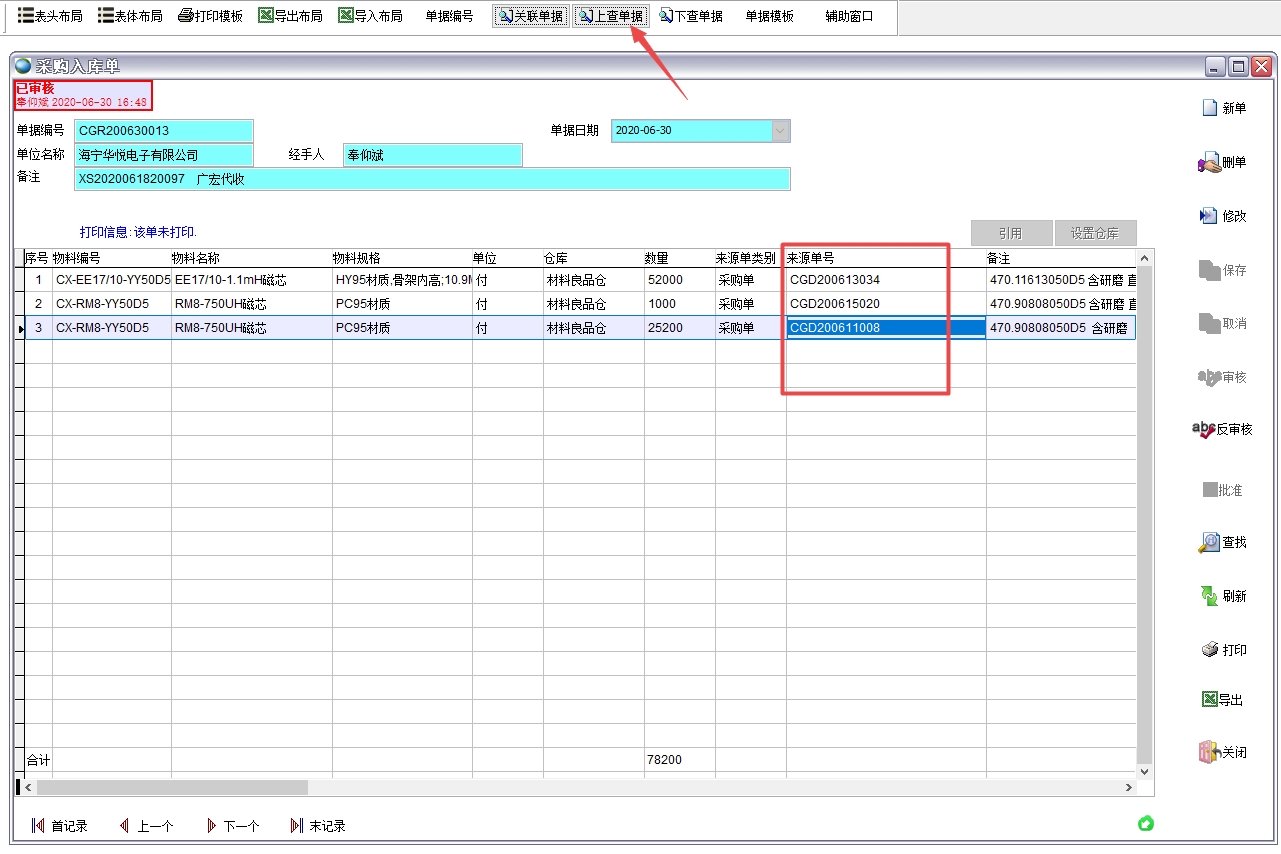
Task: Refresh data with the 刷新 icon
Action: pos(1209,596)
